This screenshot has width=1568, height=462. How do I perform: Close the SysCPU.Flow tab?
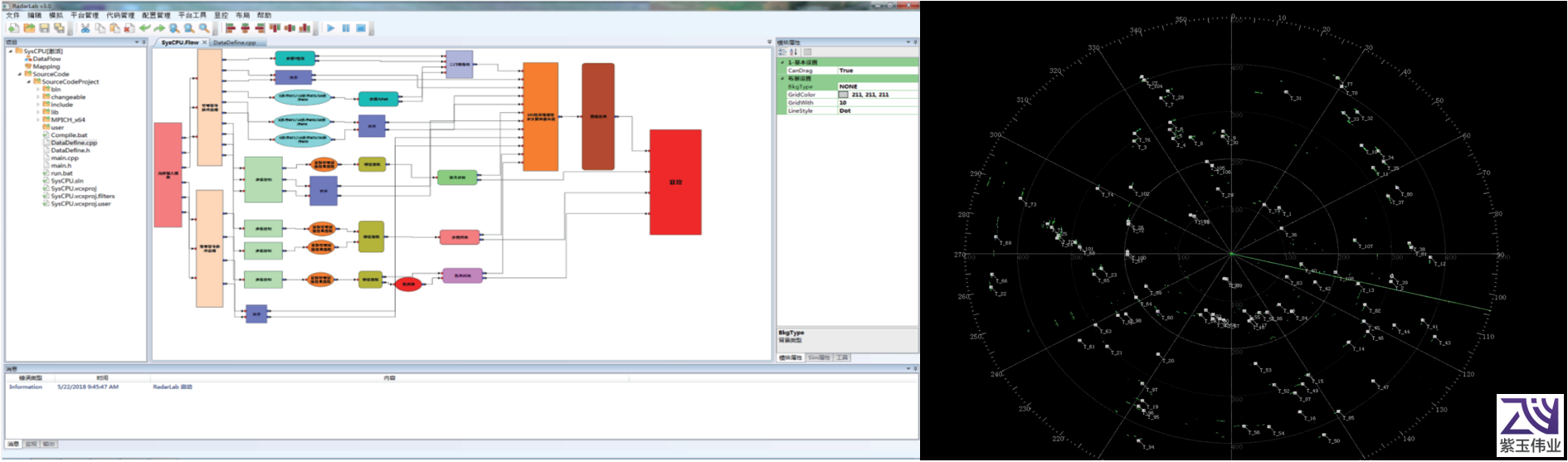click(x=205, y=42)
